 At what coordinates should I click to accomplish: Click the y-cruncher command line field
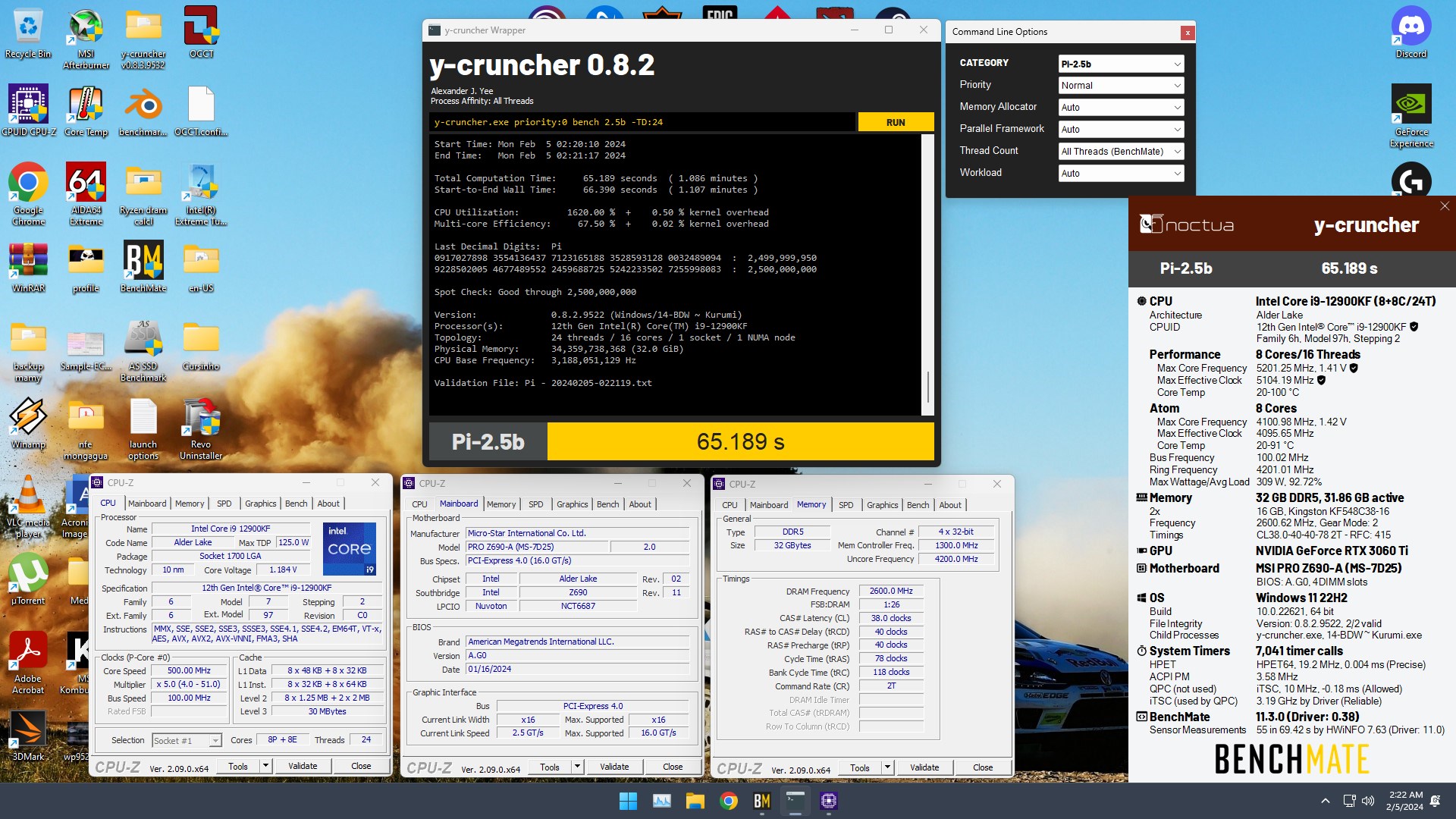coord(642,122)
